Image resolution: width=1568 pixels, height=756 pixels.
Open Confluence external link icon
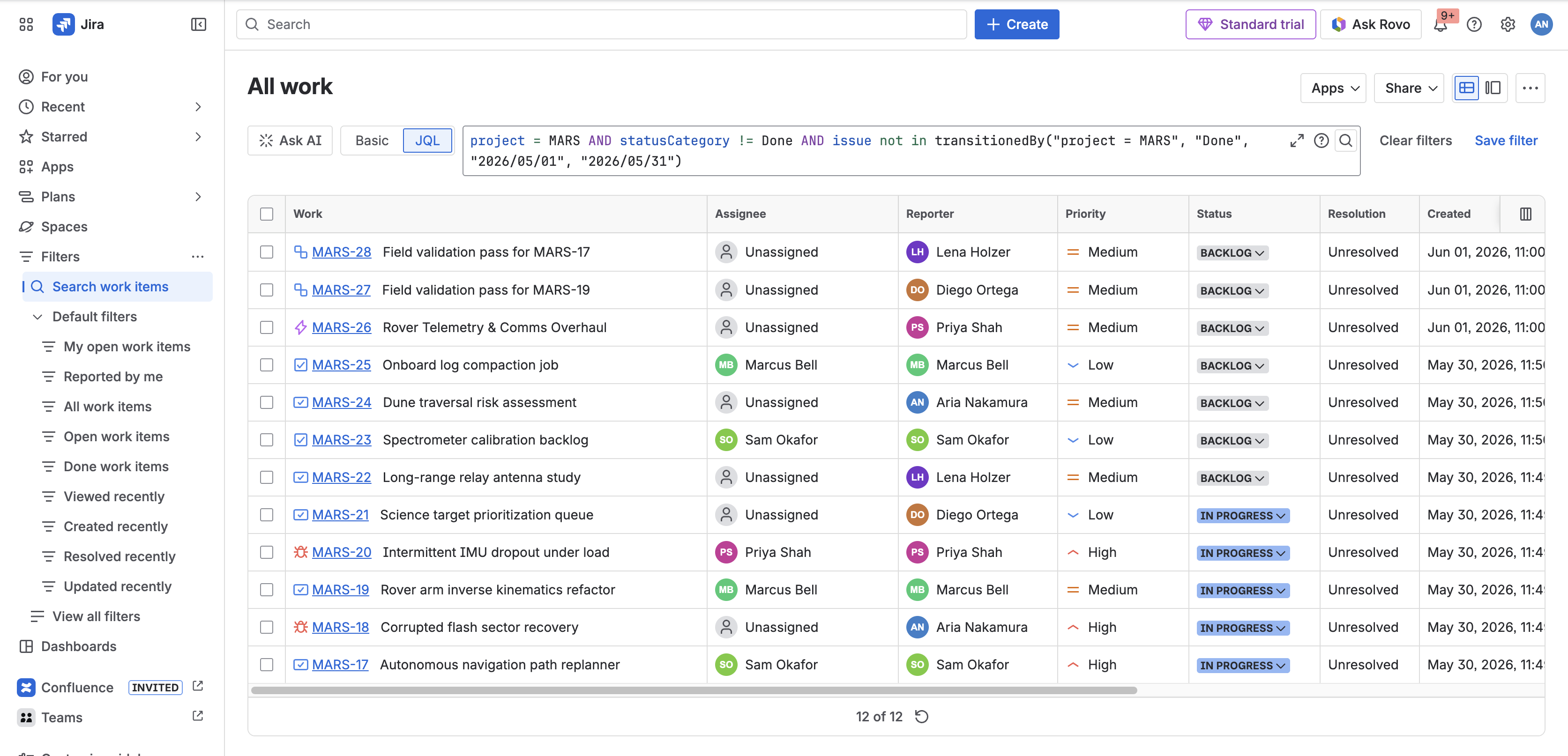(x=198, y=687)
